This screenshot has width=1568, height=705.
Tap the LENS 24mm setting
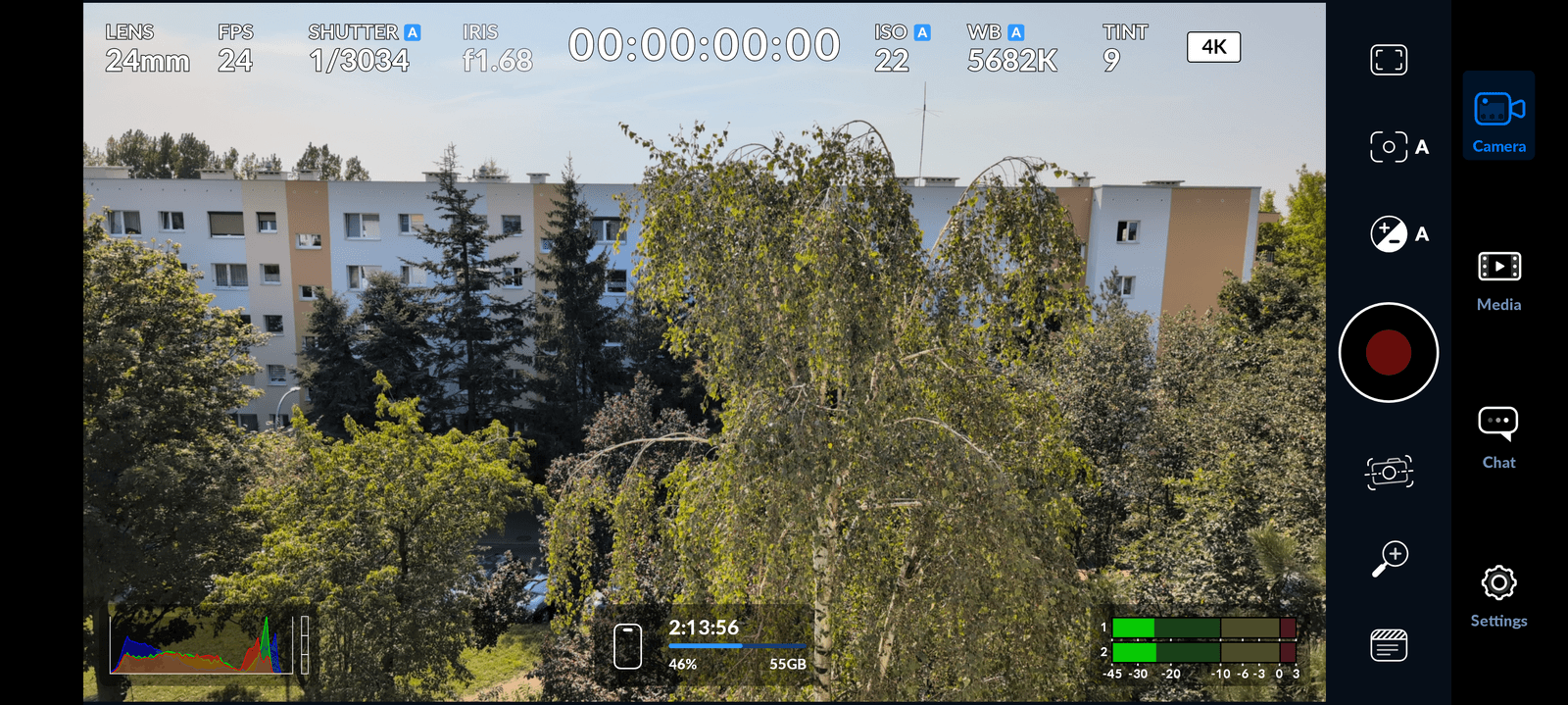(147, 48)
